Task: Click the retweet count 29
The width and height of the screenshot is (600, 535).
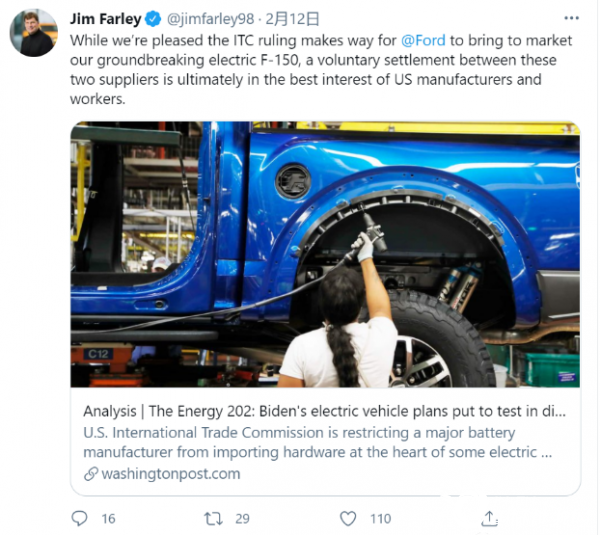Action: click(x=242, y=518)
